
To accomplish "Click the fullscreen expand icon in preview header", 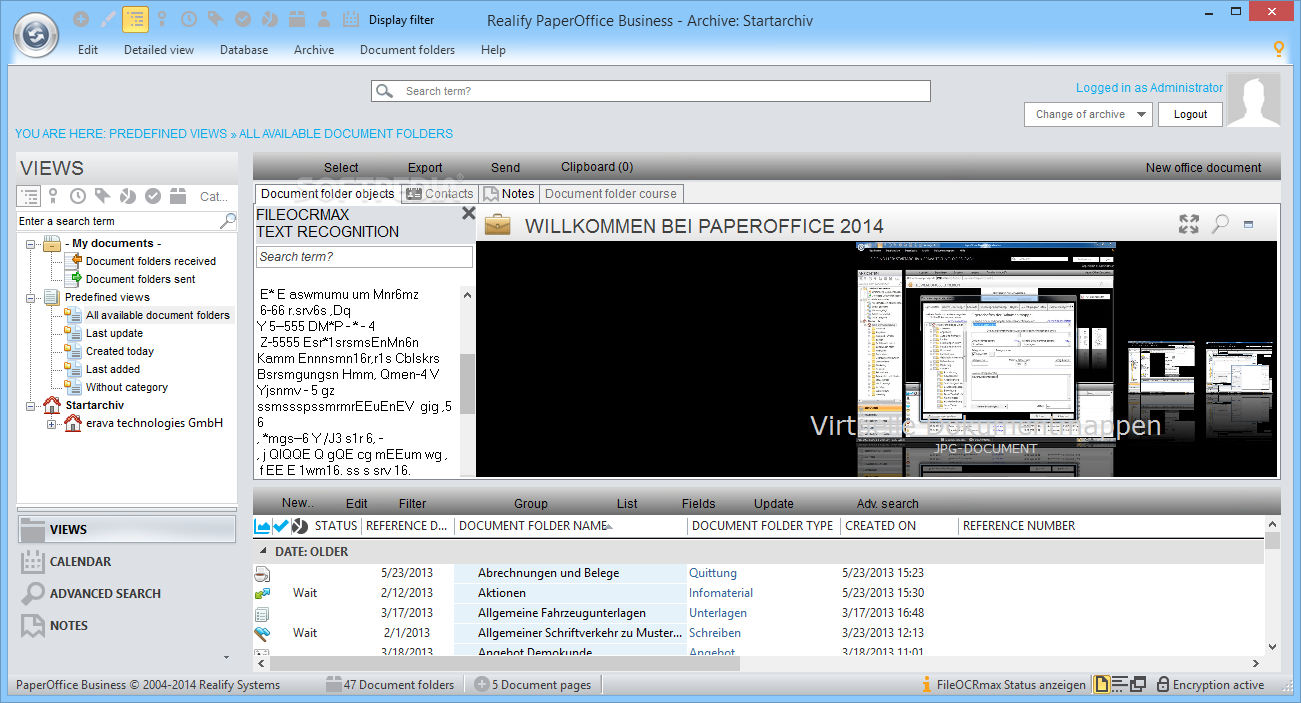I will pos(1188,224).
